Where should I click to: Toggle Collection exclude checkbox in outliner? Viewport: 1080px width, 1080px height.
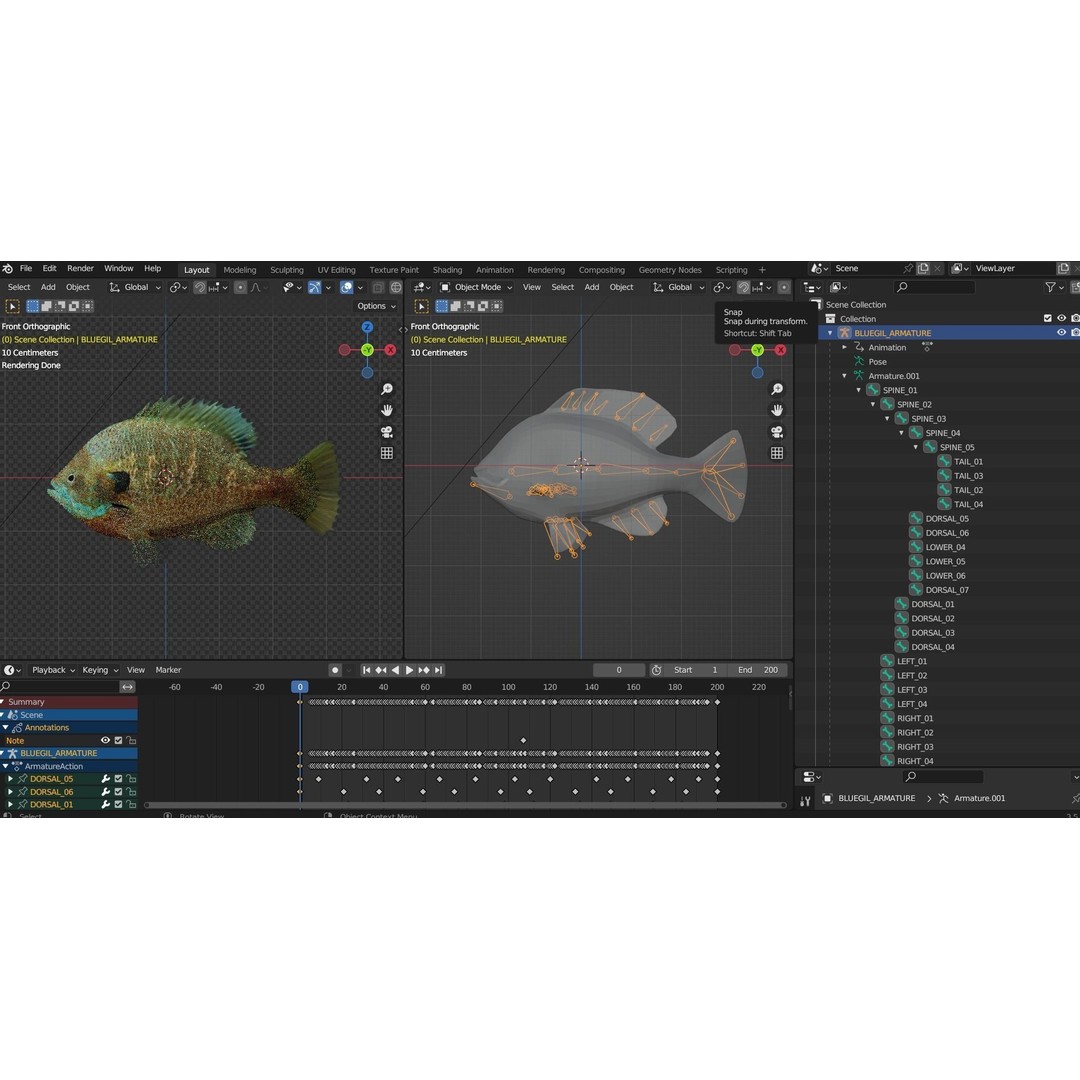tap(1048, 318)
